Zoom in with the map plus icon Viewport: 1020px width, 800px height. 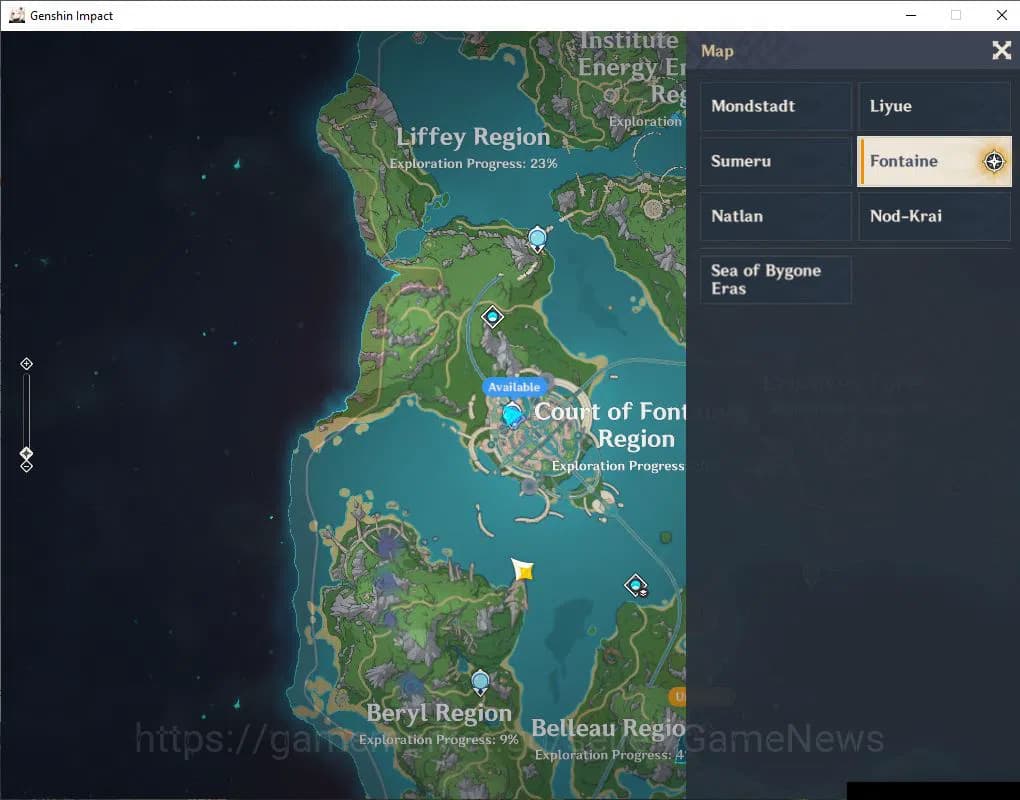click(x=26, y=364)
